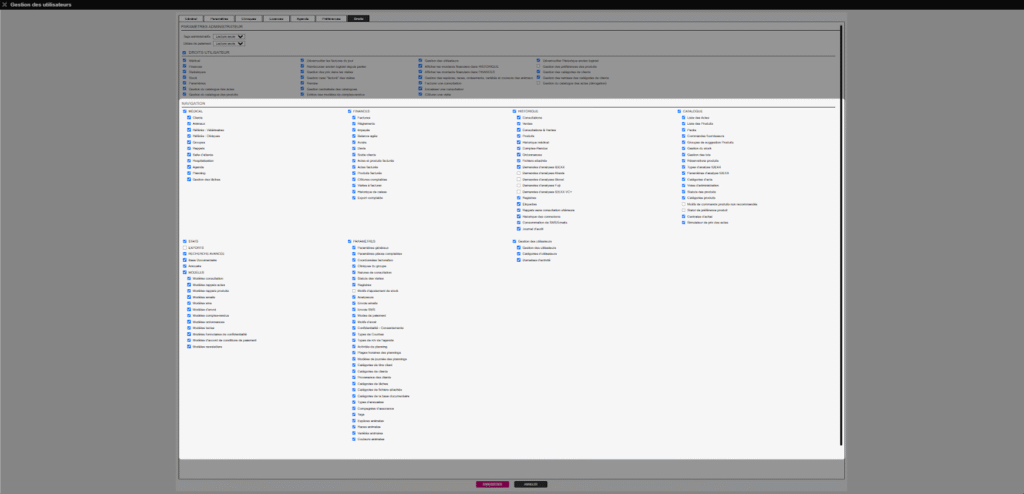This screenshot has height=494, width=1024.
Task: Enable the EXPORTS checkbox
Action: click(184, 247)
